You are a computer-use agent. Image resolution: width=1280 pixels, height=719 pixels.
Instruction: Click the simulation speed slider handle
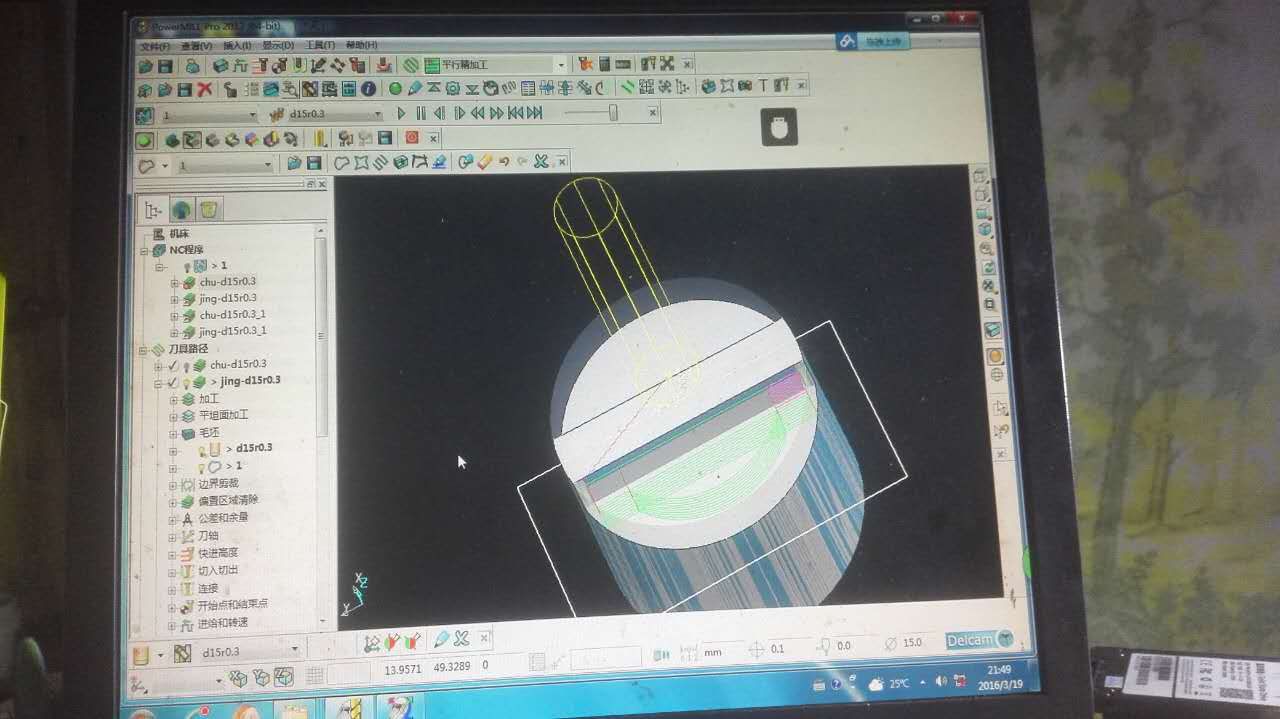(613, 114)
